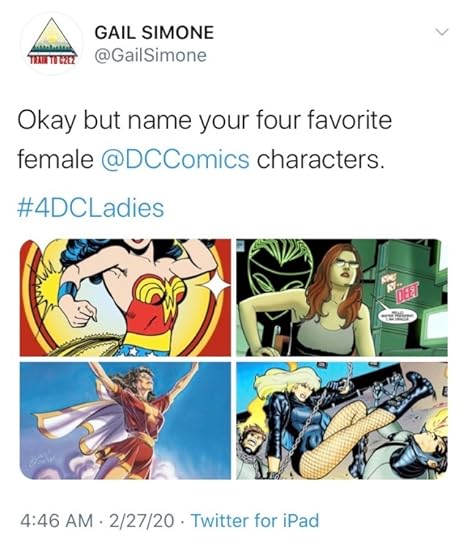View the Wonder Woman image
The width and height of the screenshot is (468, 540).
(x=125, y=298)
